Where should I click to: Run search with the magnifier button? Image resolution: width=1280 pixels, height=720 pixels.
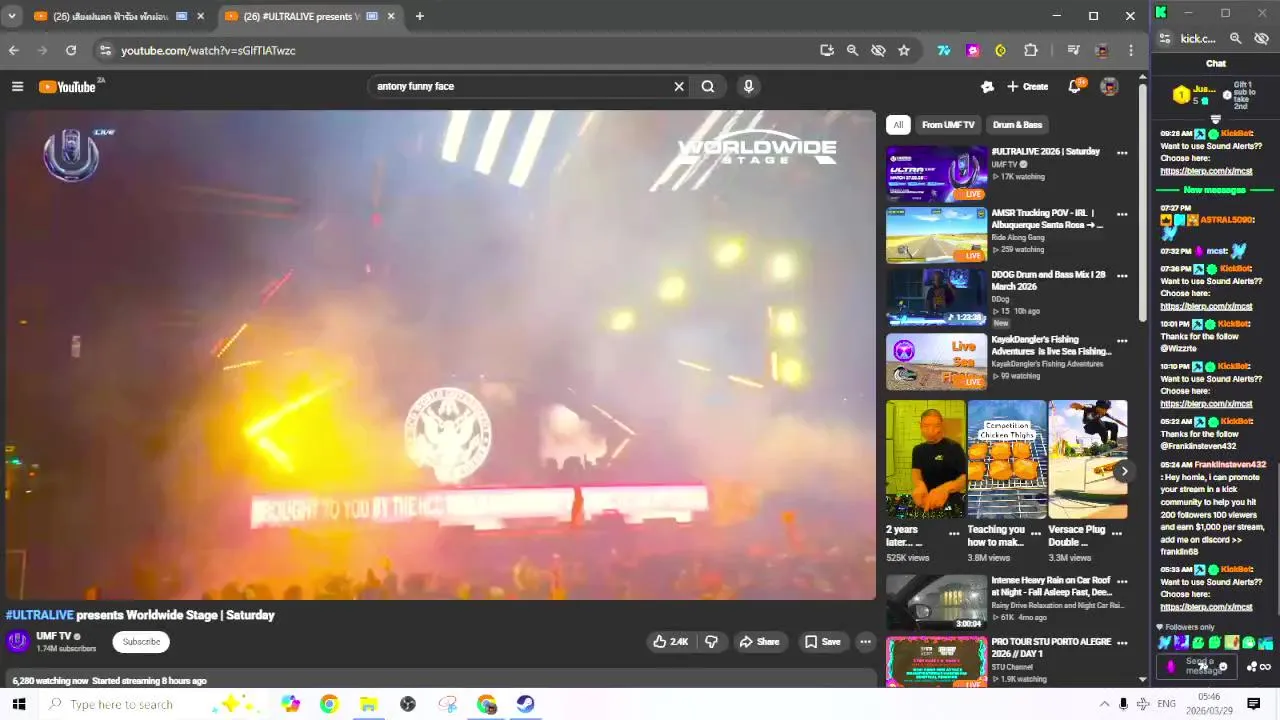[708, 87]
